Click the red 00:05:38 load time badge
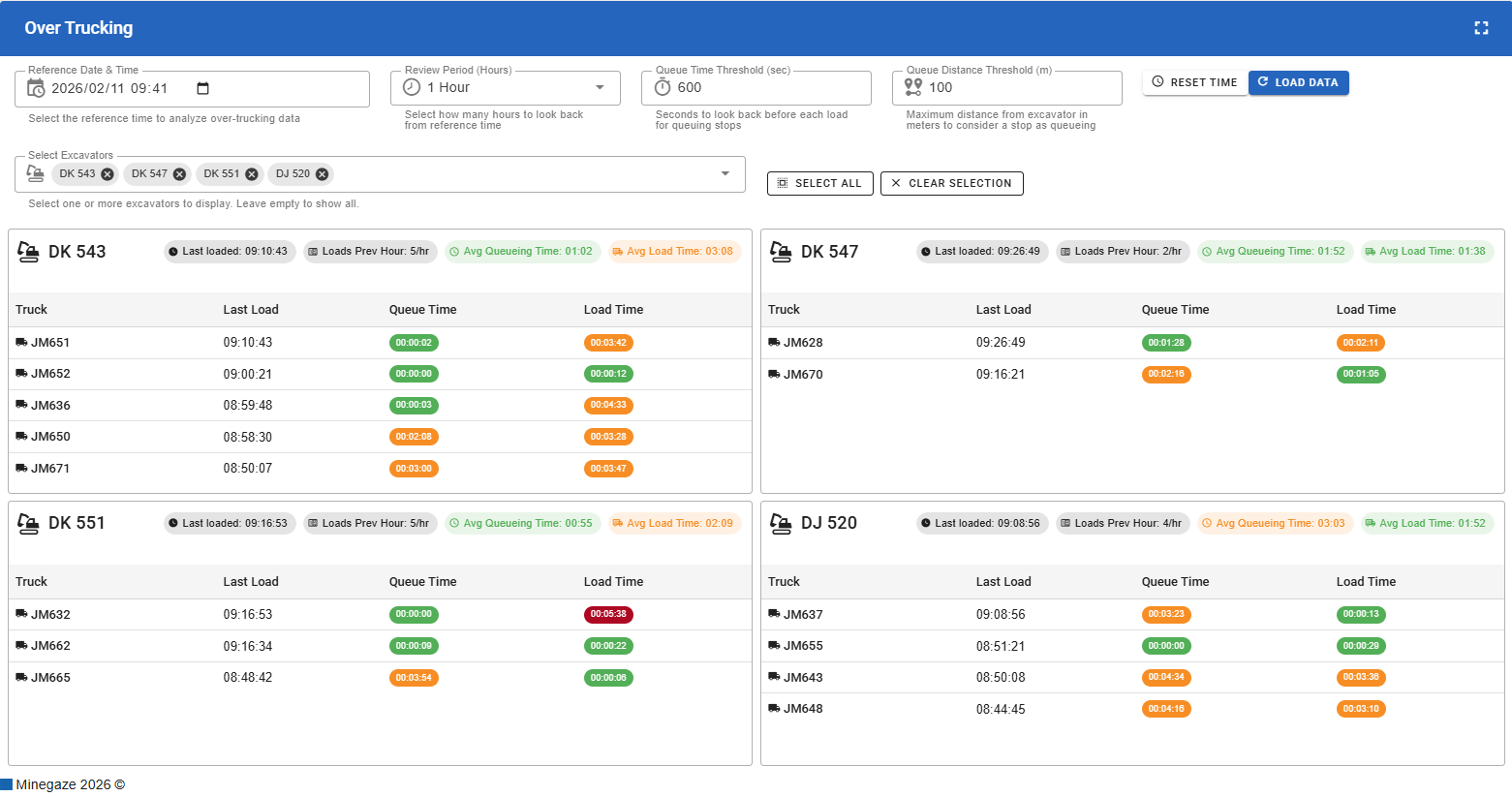Screen dimensions: 1512x797 [x=608, y=614]
